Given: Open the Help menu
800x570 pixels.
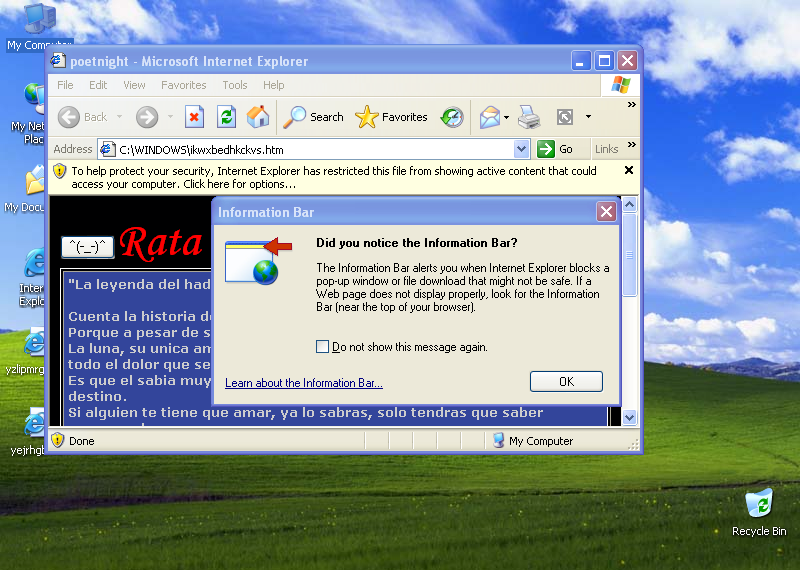Looking at the screenshot, I should click(x=273, y=85).
